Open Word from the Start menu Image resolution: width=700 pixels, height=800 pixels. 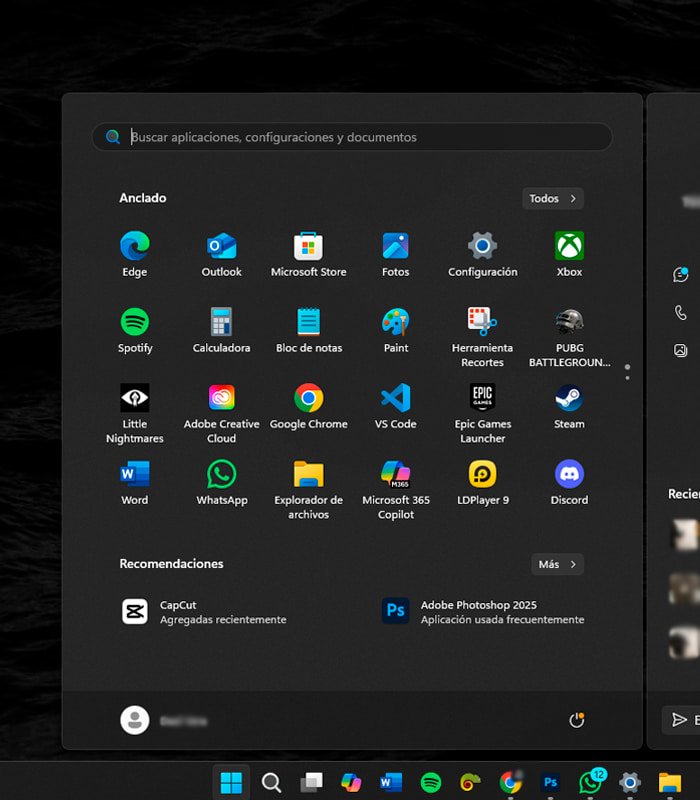pyautogui.click(x=135, y=483)
